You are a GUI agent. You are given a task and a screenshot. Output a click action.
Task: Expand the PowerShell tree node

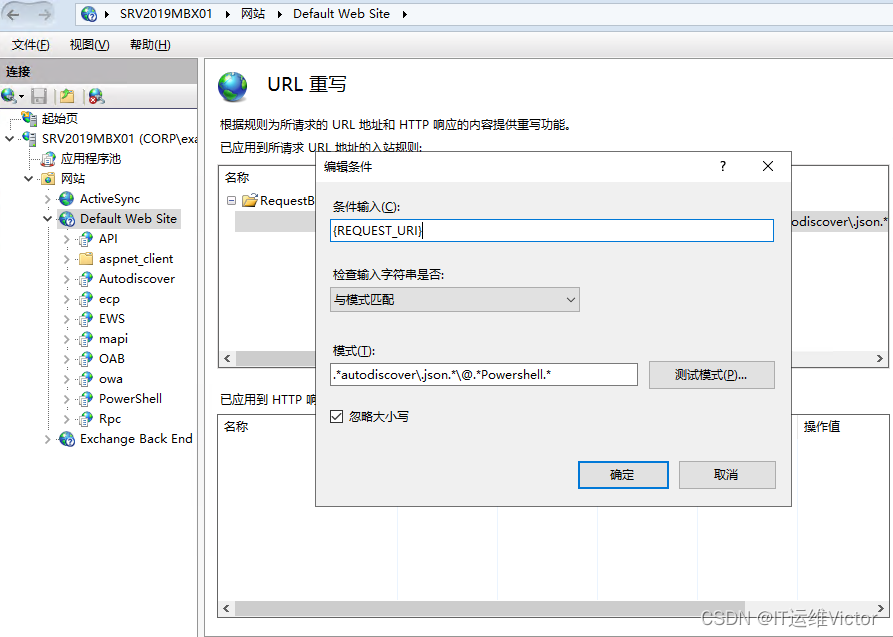tap(67, 399)
